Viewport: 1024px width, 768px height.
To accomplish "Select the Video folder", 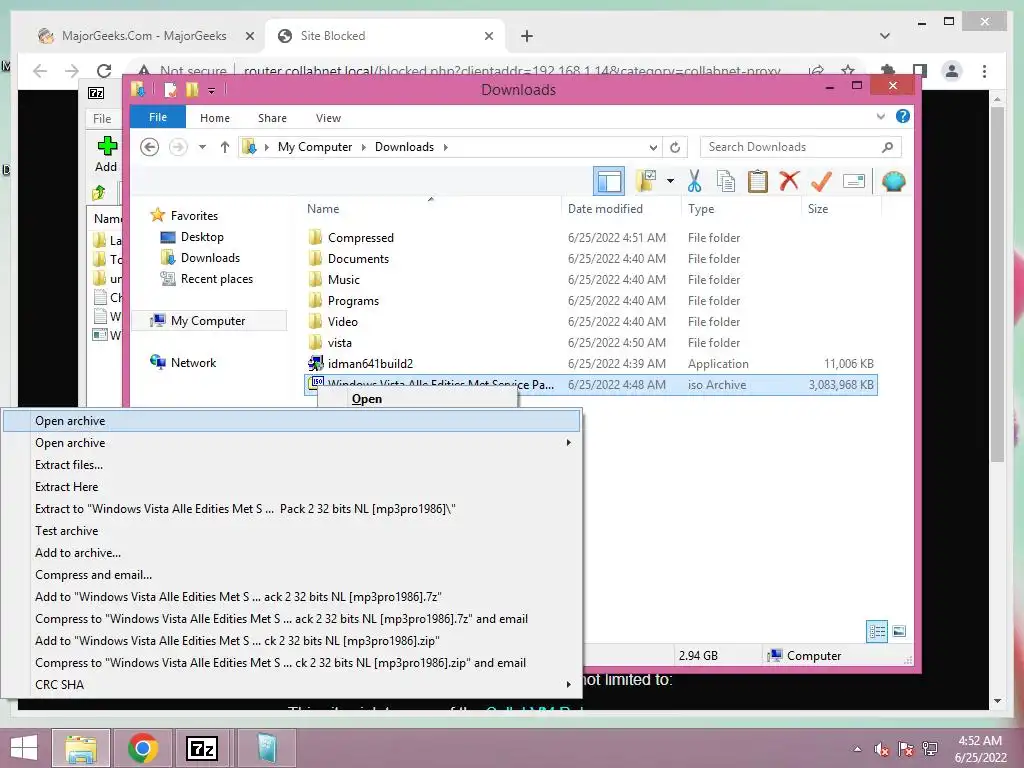I will (x=342, y=321).
